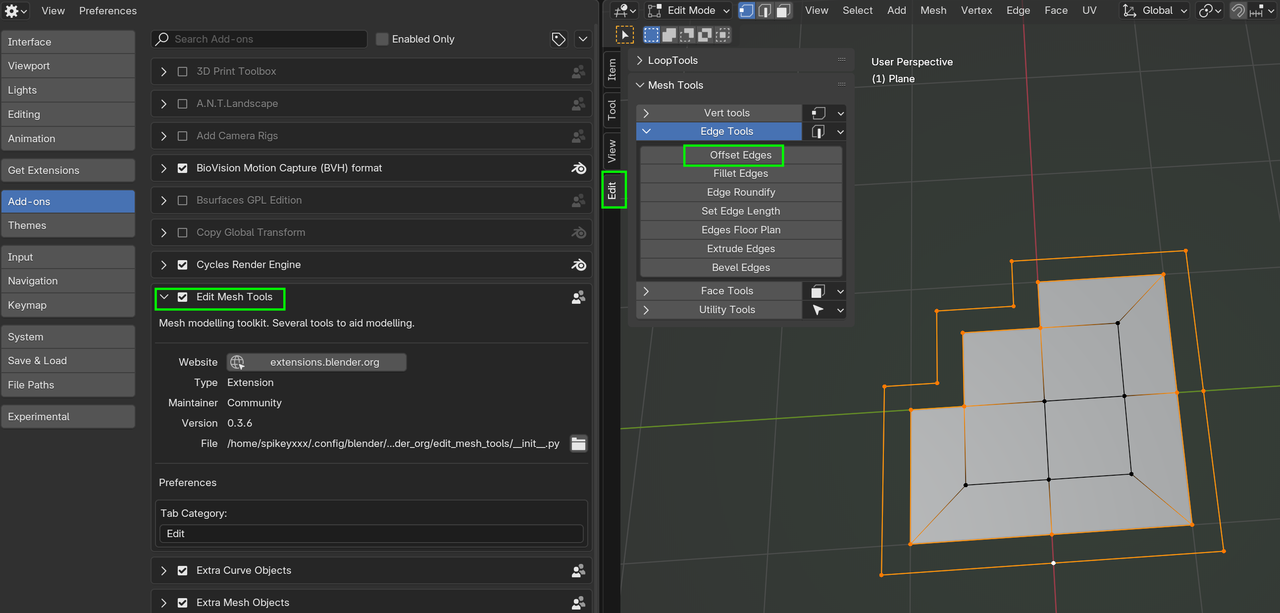Enable the A.N.T.Landscape add-on checkbox

(x=182, y=104)
